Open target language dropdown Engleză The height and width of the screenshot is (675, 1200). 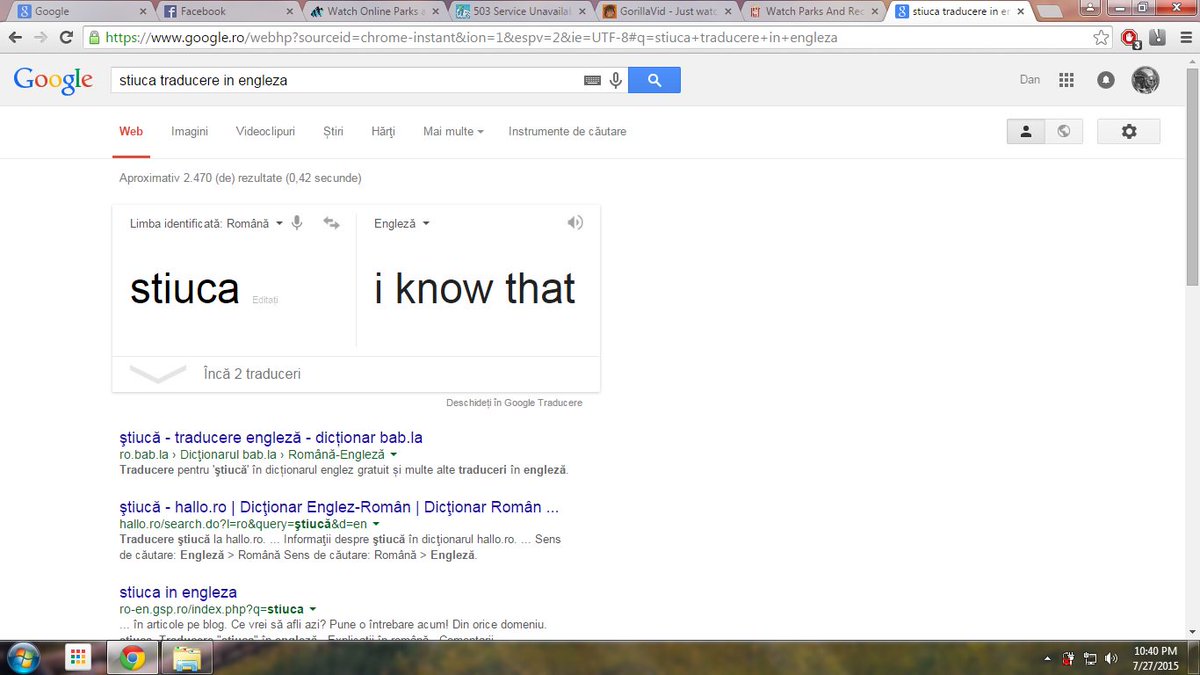(x=402, y=224)
